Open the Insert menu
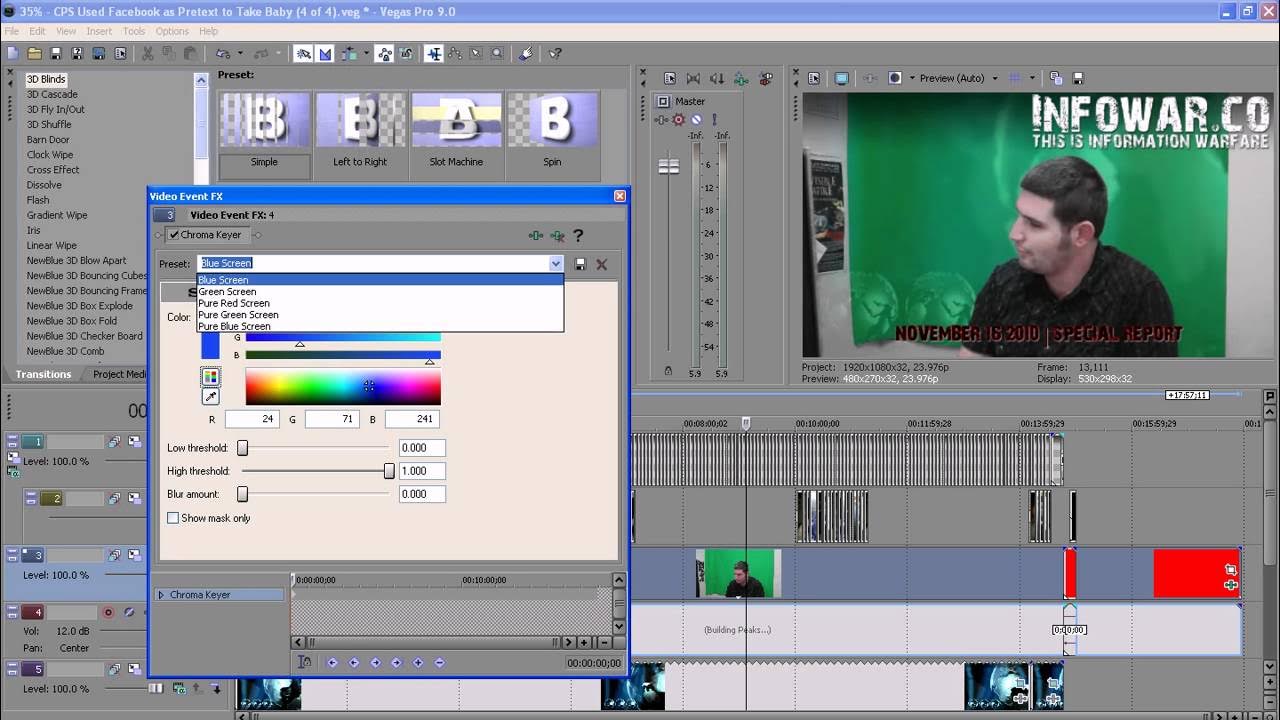Viewport: 1280px width, 720px height. tap(99, 31)
